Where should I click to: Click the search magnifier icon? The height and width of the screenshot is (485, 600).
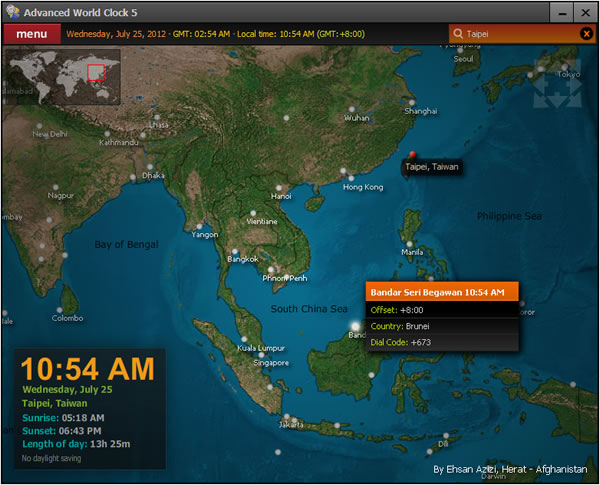tap(458, 34)
